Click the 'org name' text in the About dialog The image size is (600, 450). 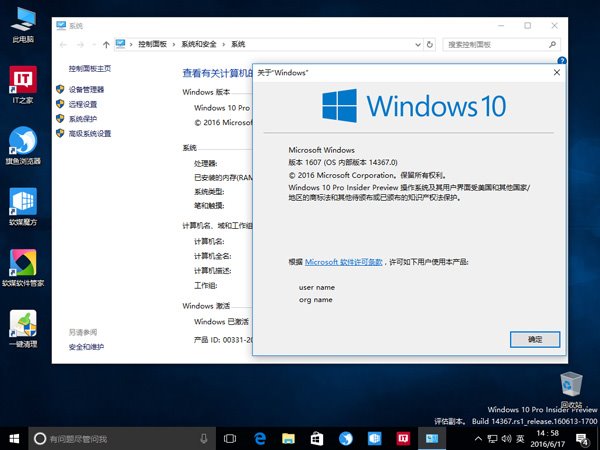click(316, 300)
